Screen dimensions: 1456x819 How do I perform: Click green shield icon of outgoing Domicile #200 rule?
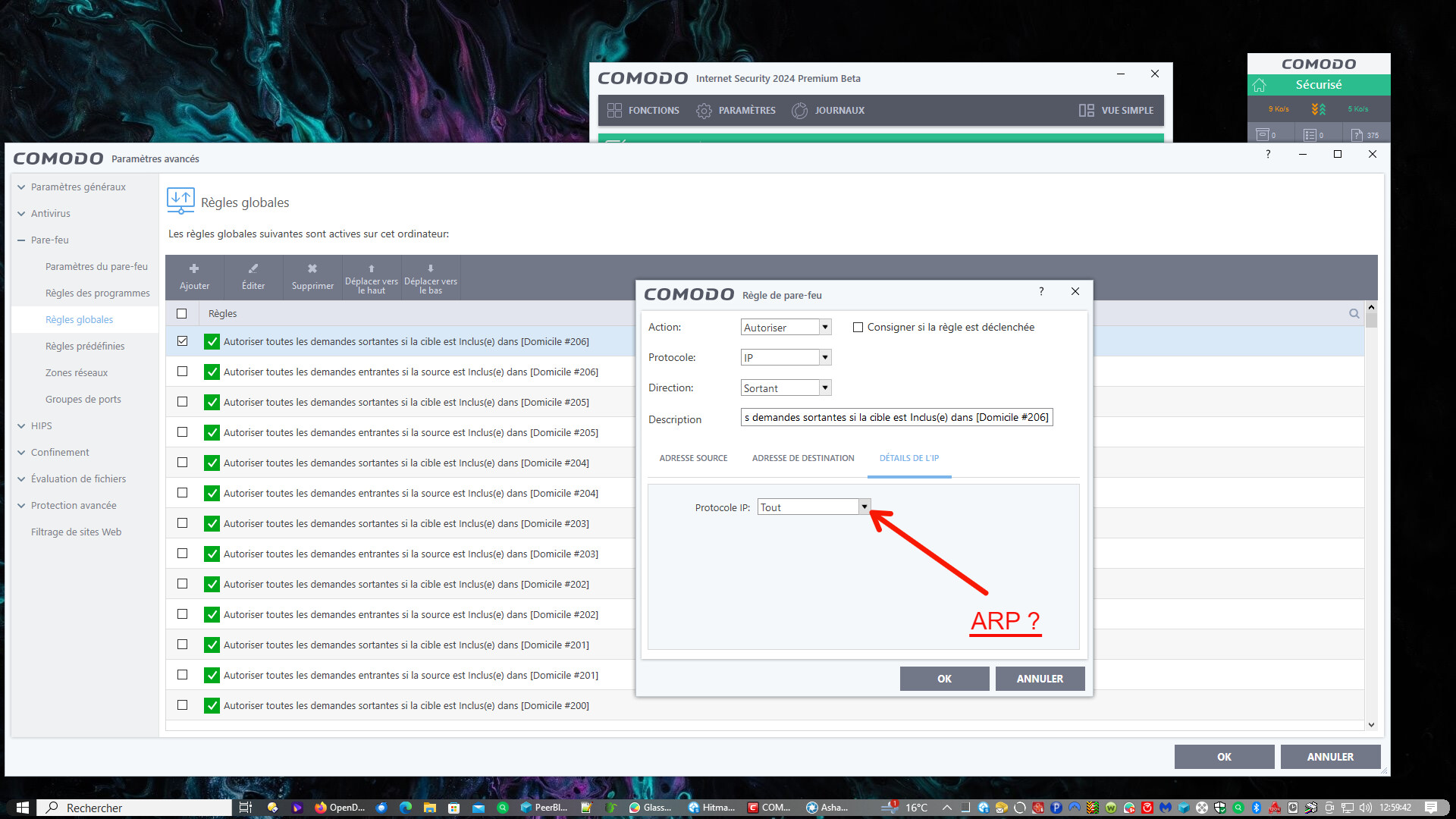(x=212, y=705)
